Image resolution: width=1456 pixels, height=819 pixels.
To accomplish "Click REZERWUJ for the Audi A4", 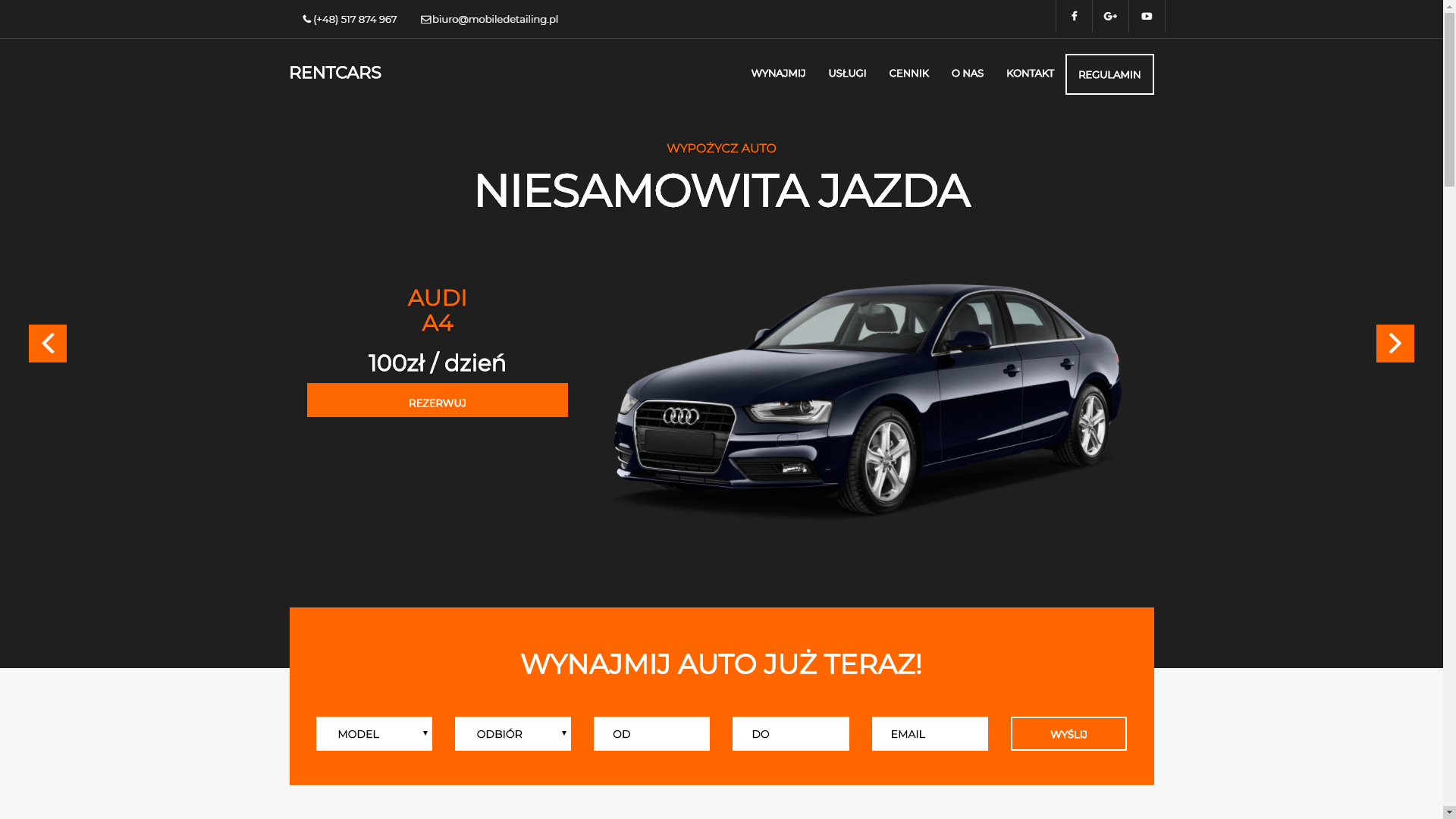I will (x=438, y=400).
